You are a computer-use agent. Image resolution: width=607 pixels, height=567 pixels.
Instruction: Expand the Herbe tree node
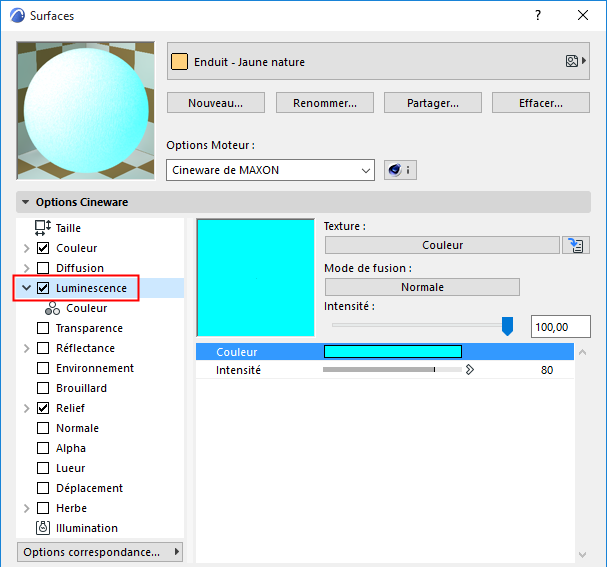pos(26,508)
